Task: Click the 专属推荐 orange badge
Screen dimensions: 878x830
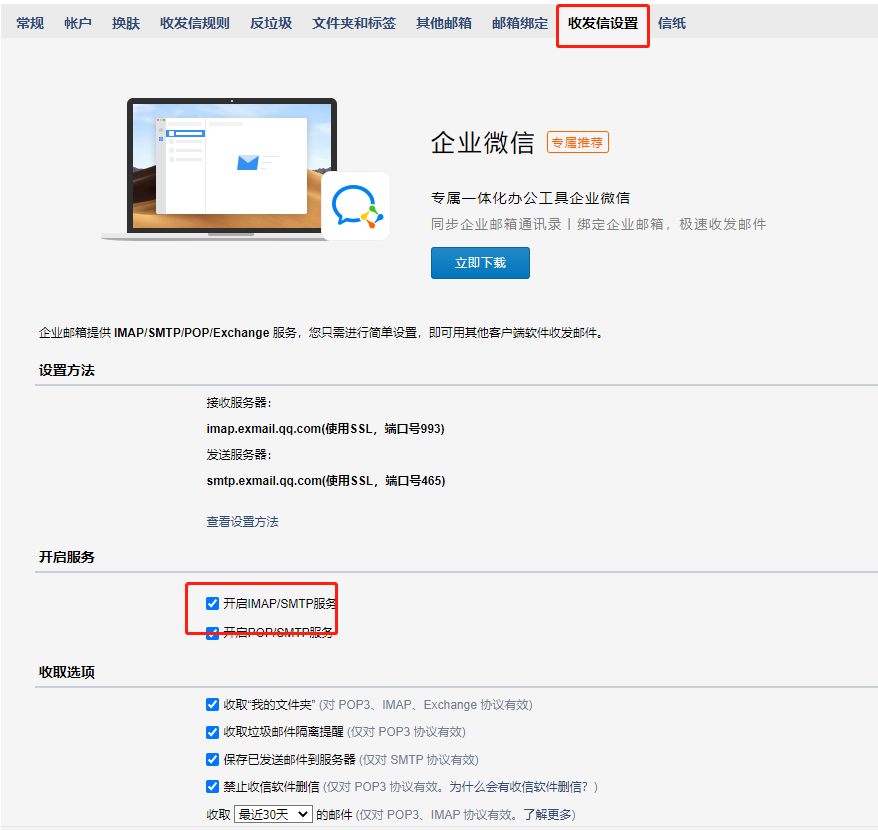Action: [x=577, y=142]
